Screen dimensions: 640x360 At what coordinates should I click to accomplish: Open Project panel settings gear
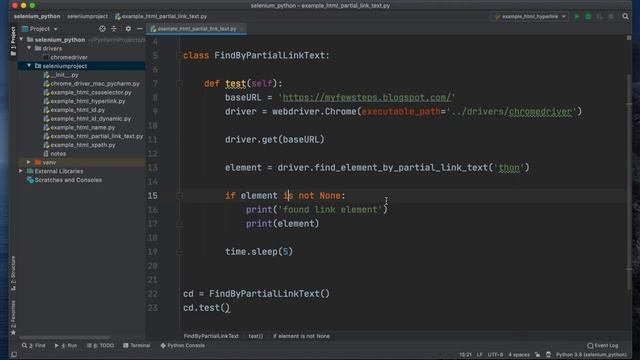click(x=128, y=29)
